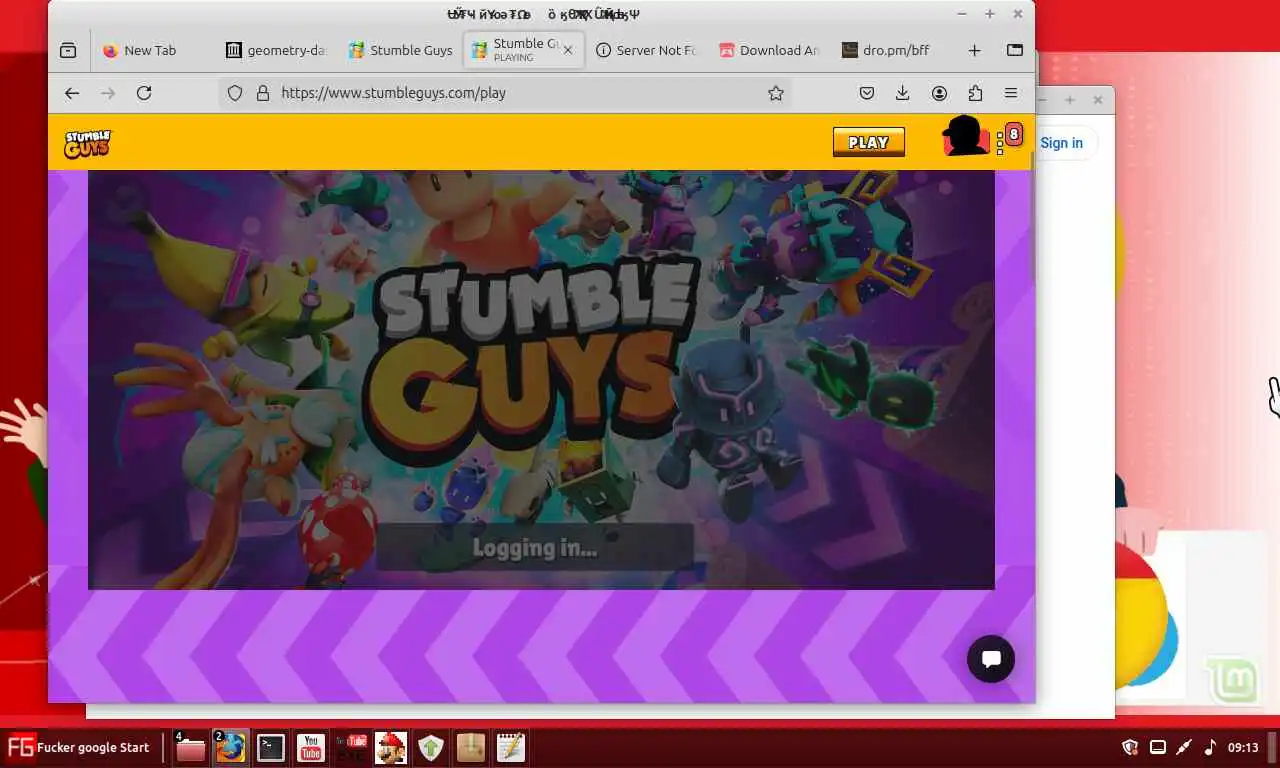Image resolution: width=1280 pixels, height=768 pixels.
Task: Go forward with the arrow button
Action: 108,93
